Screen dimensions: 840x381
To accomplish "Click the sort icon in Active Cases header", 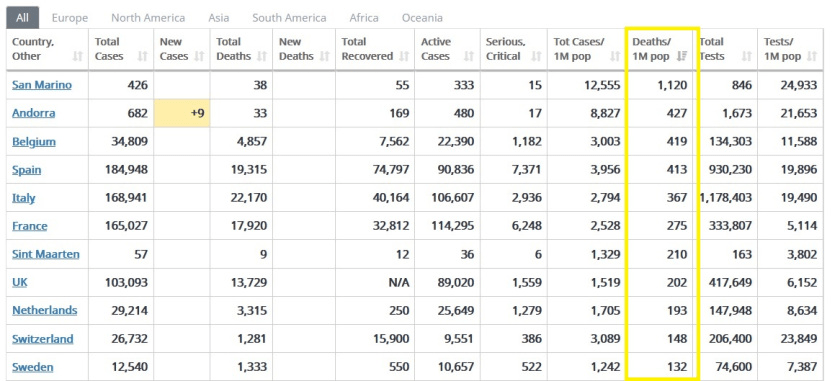I will (x=469, y=56).
